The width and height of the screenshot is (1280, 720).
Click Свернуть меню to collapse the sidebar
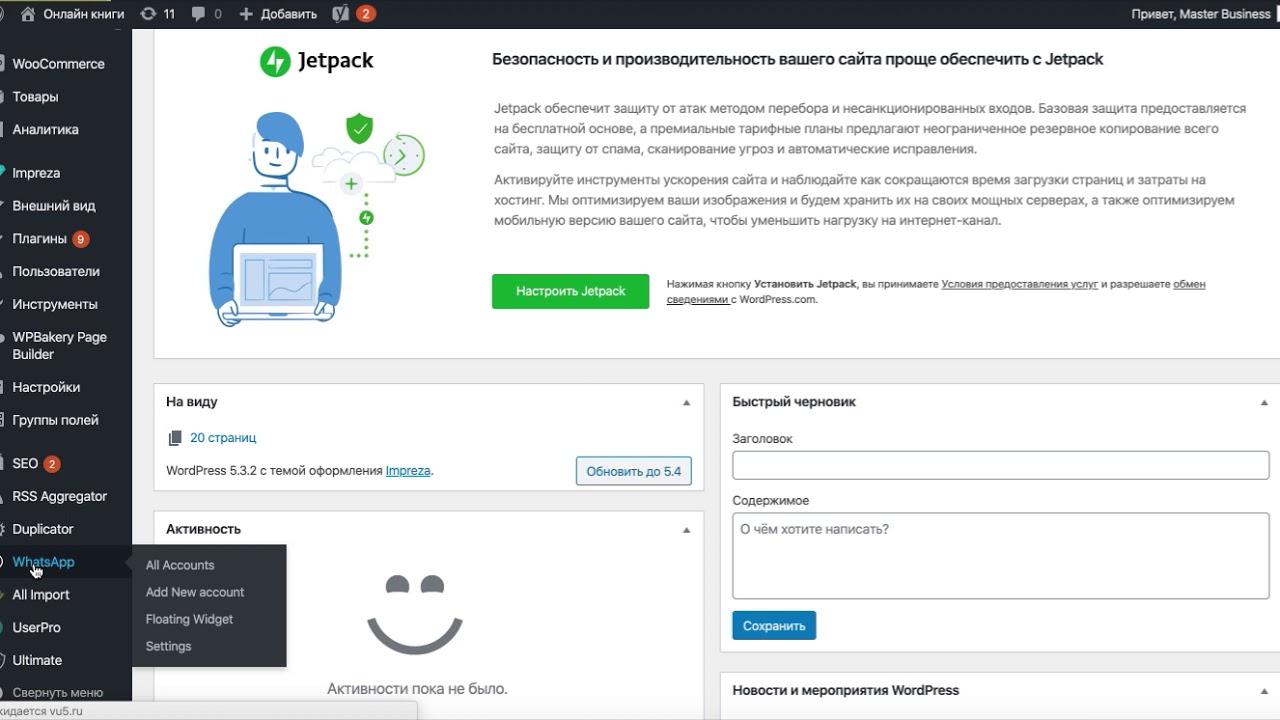pyautogui.click(x=57, y=692)
